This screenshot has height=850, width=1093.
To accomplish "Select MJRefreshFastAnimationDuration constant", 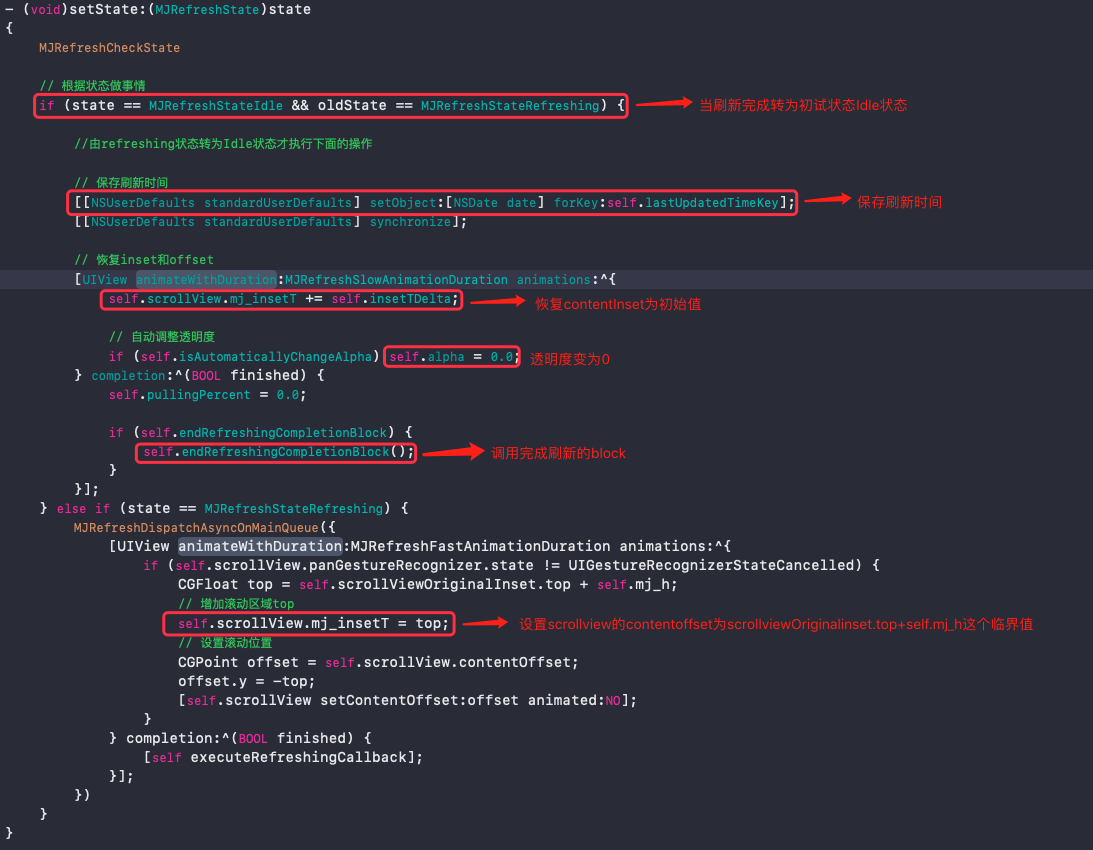I will click(480, 546).
